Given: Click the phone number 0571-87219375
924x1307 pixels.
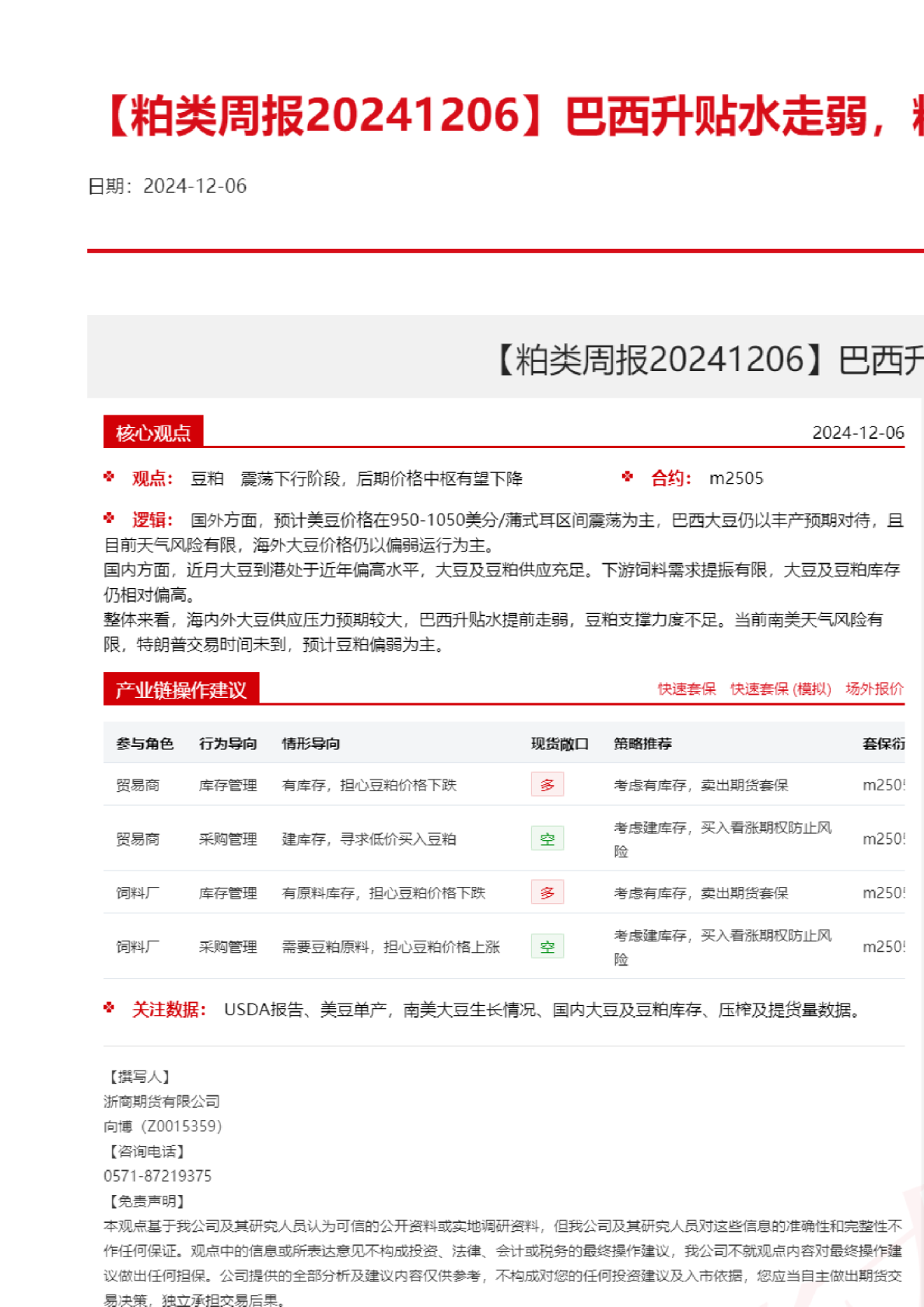Looking at the screenshot, I should click(x=157, y=1176).
